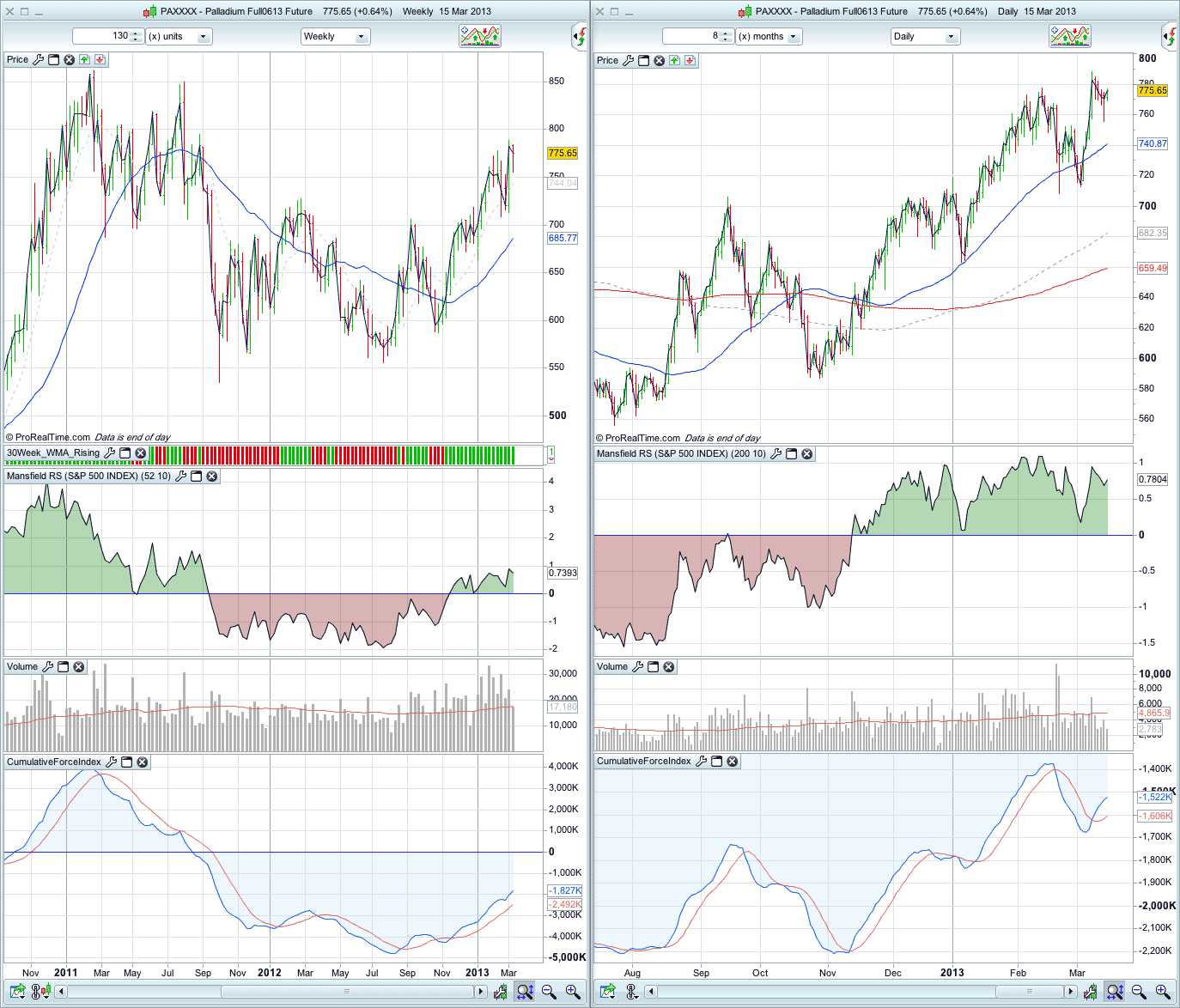Expand the (x) months units dropdown
The height and width of the screenshot is (1008, 1180).
tap(769, 37)
